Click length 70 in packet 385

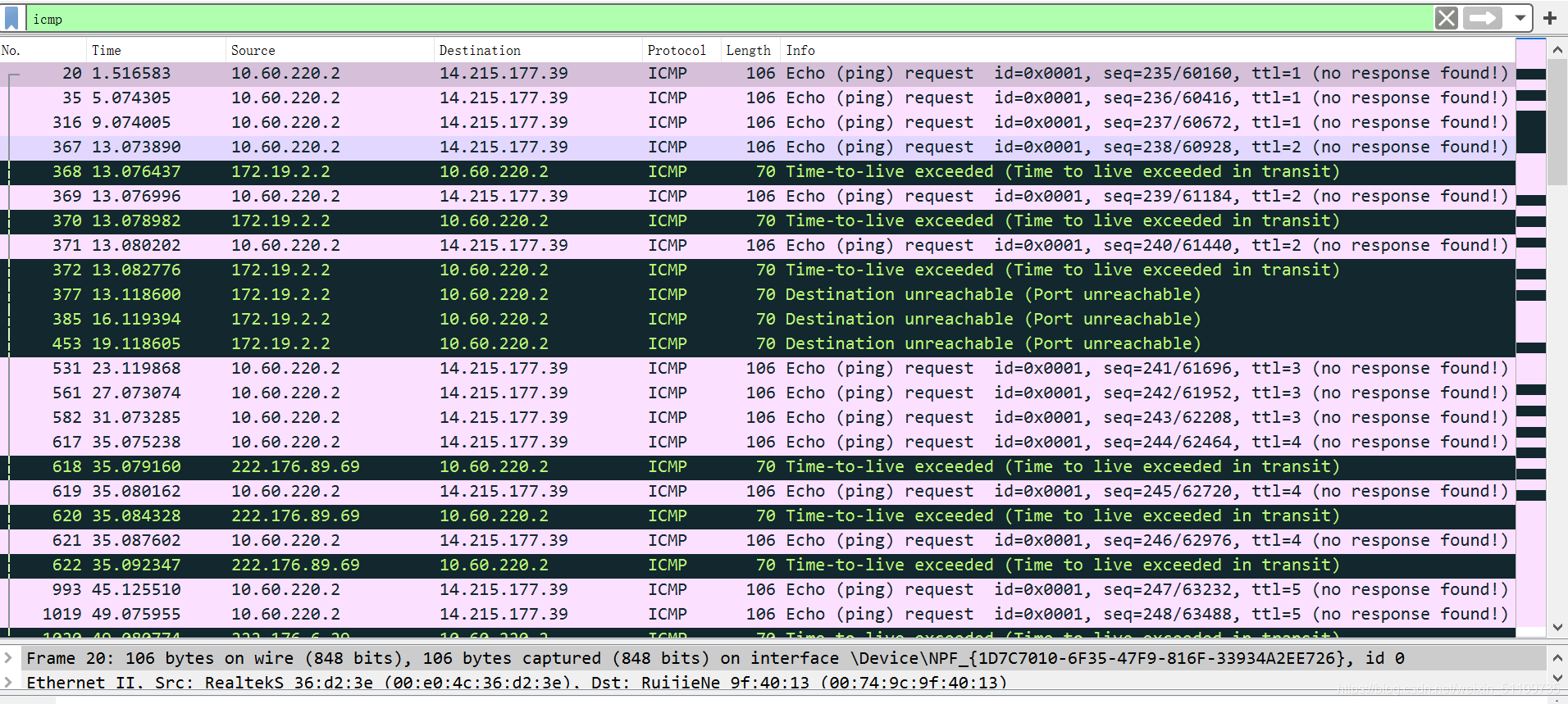point(766,320)
